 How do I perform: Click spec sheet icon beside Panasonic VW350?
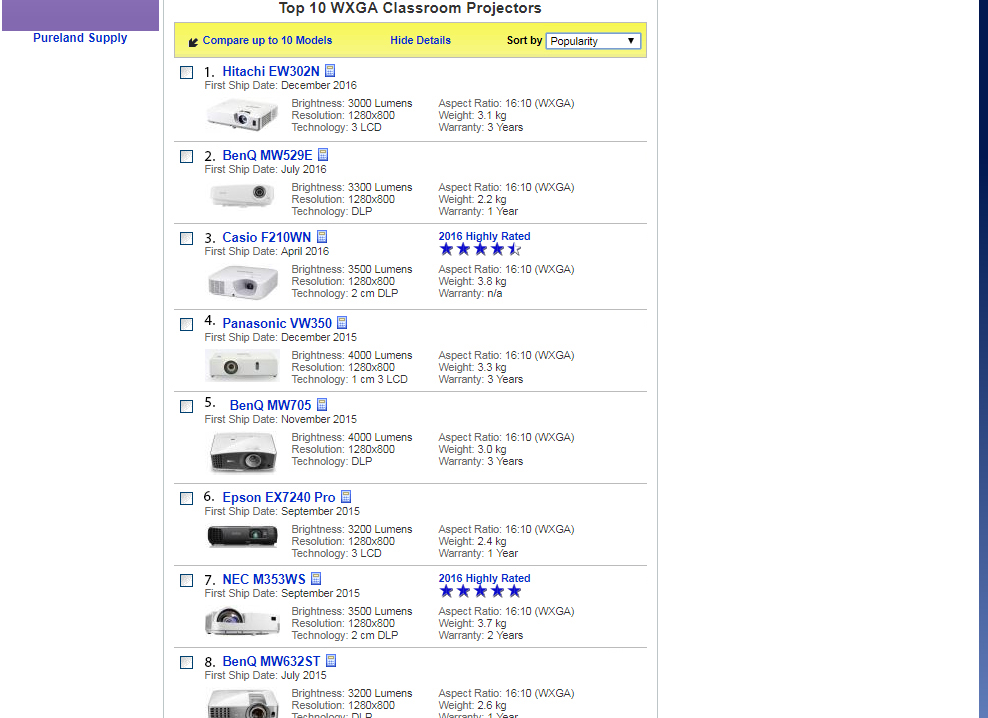point(342,323)
